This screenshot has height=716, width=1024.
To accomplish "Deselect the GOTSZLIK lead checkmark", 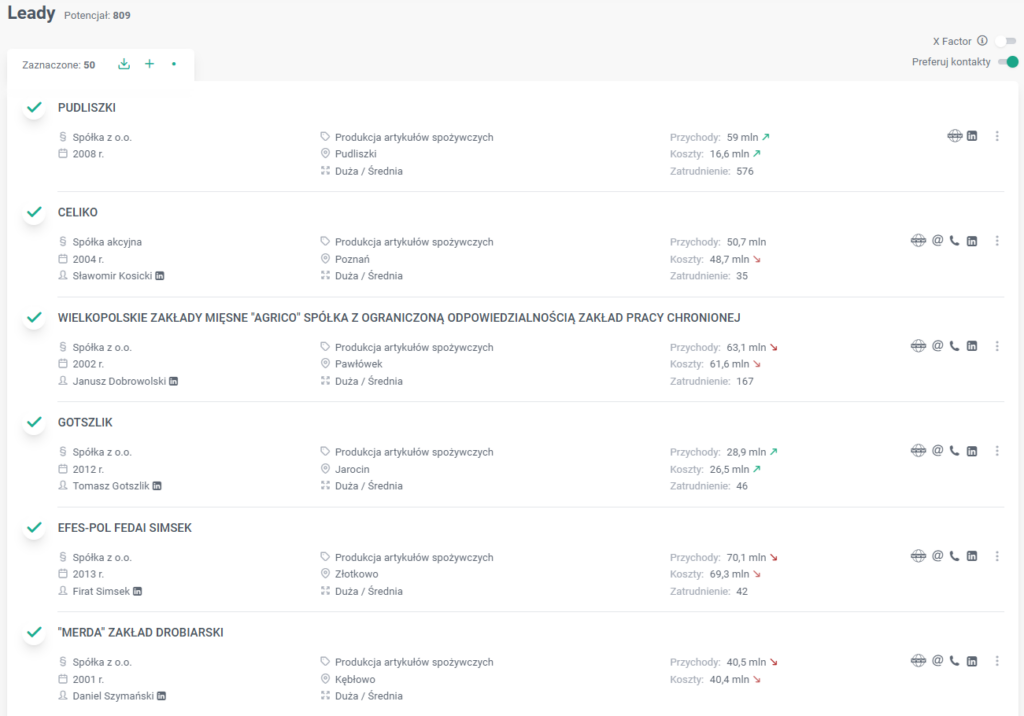I will [x=34, y=422].
